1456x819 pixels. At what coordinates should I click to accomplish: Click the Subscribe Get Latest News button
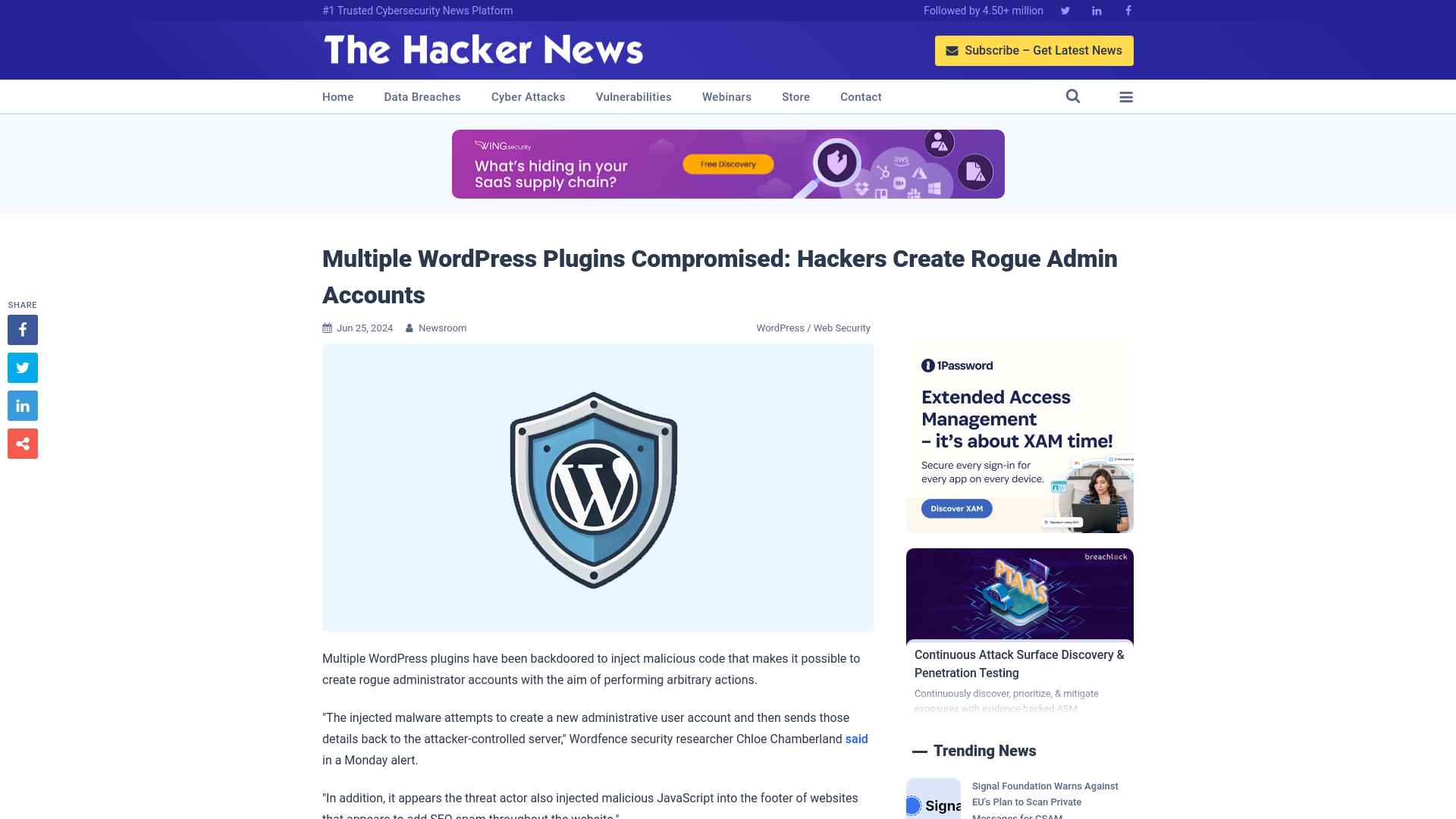coord(1034,50)
